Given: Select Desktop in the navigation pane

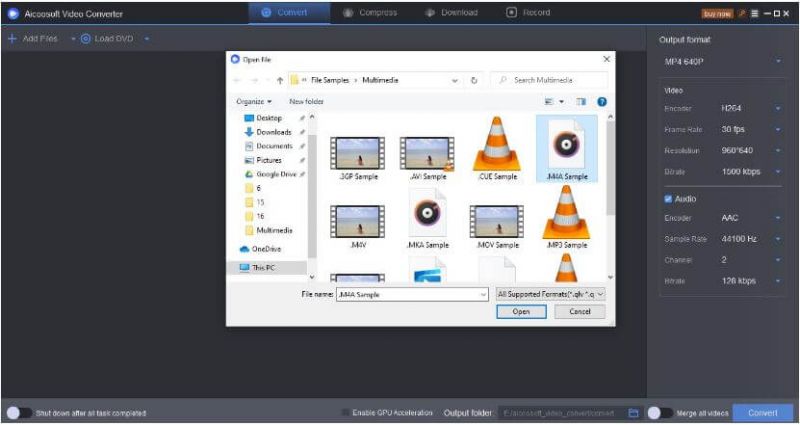Looking at the screenshot, I should point(269,118).
